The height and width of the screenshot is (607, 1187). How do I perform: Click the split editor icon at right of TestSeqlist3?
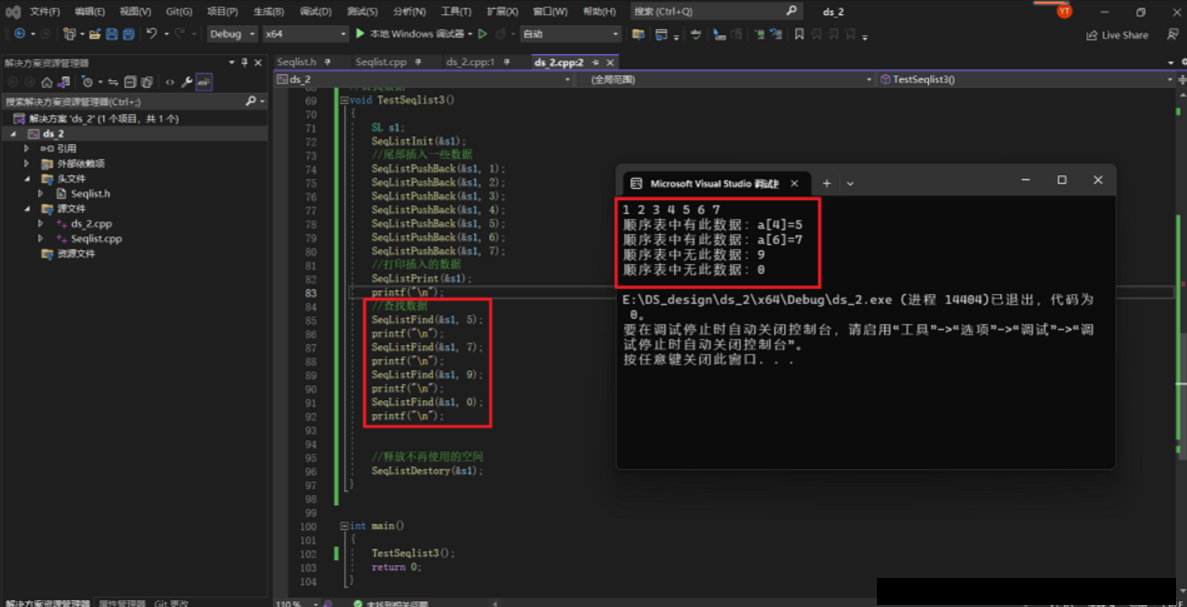tap(1180, 79)
